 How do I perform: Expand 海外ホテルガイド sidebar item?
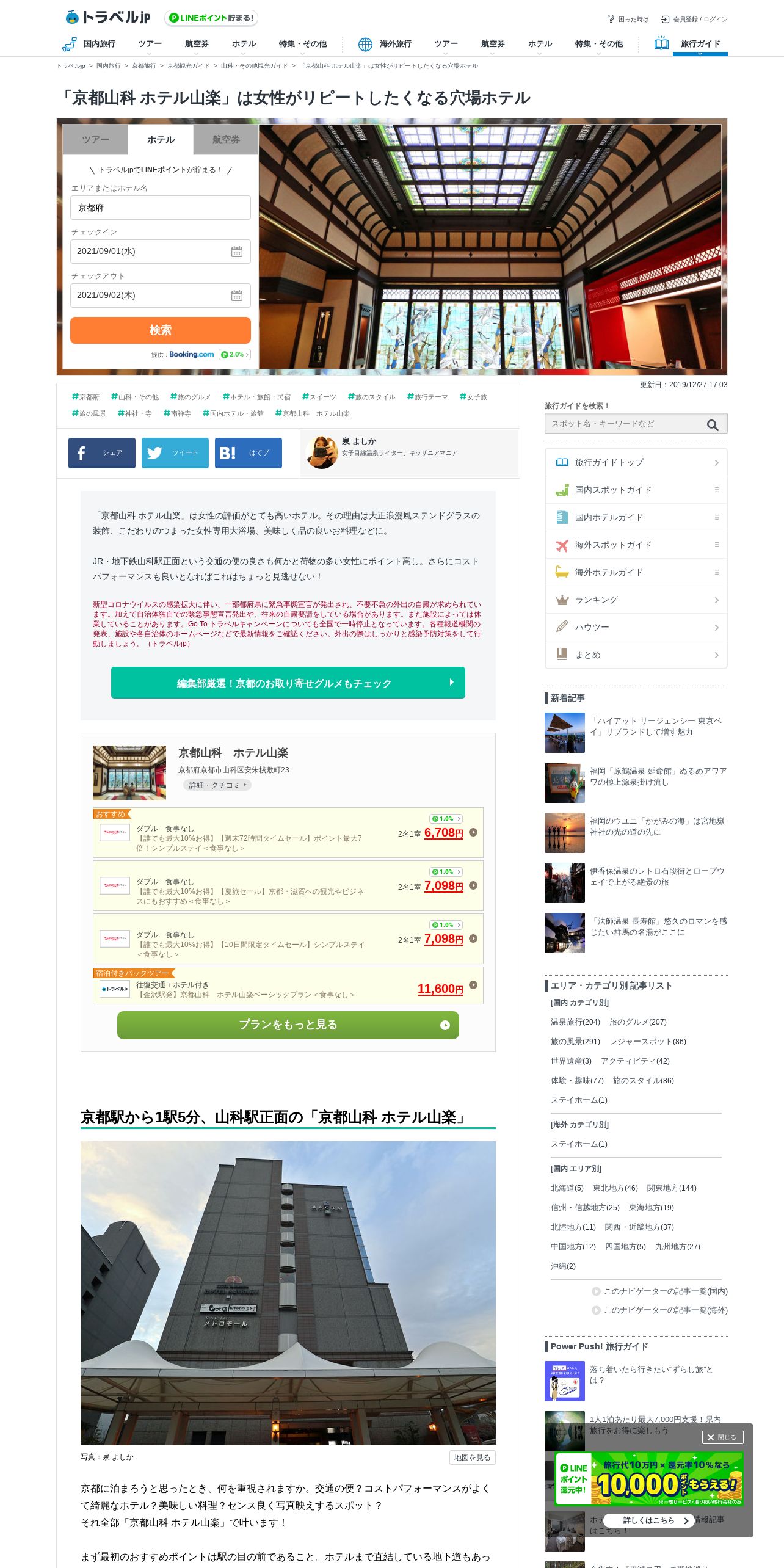tap(636, 572)
